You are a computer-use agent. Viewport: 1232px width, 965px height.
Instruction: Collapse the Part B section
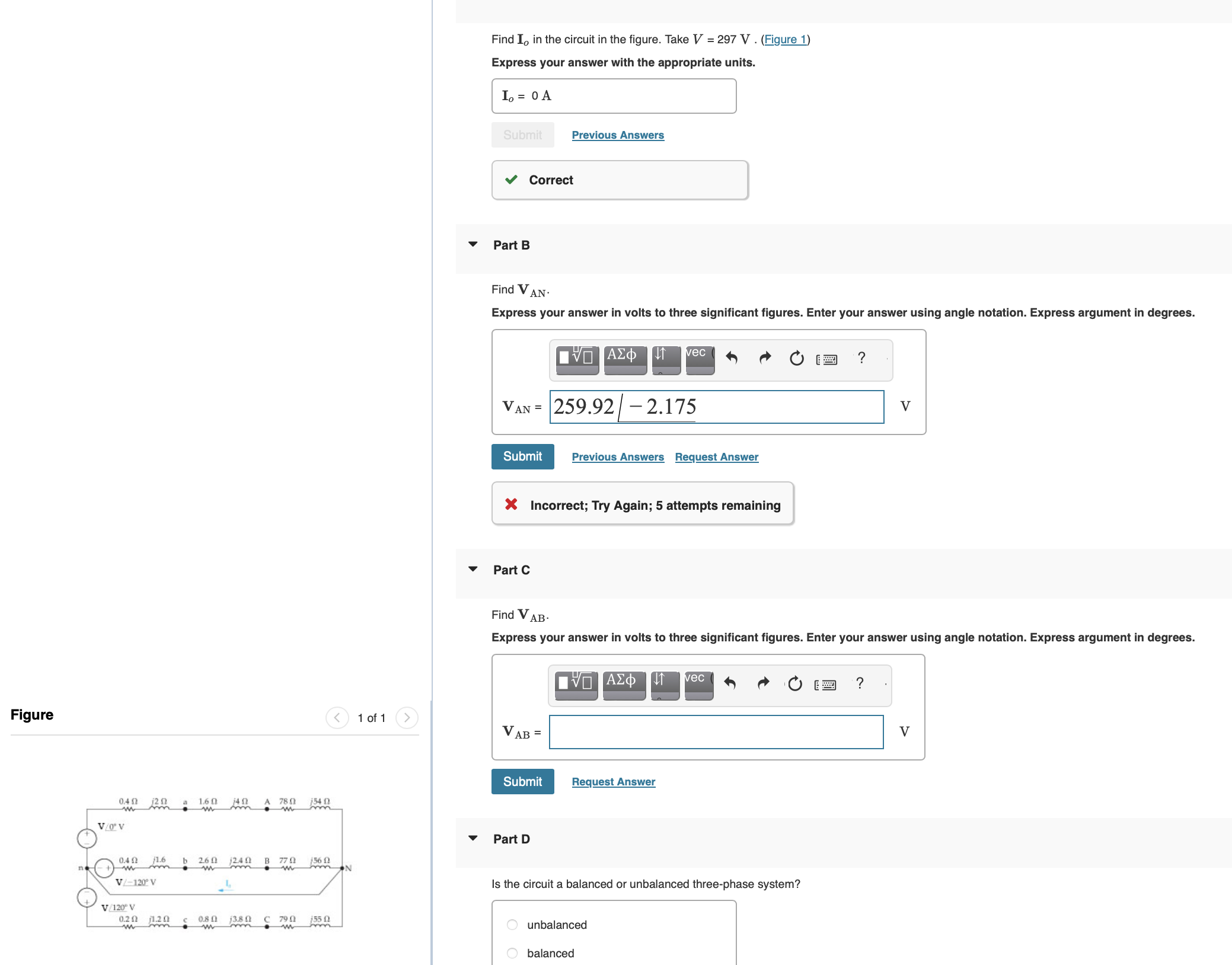pos(473,245)
